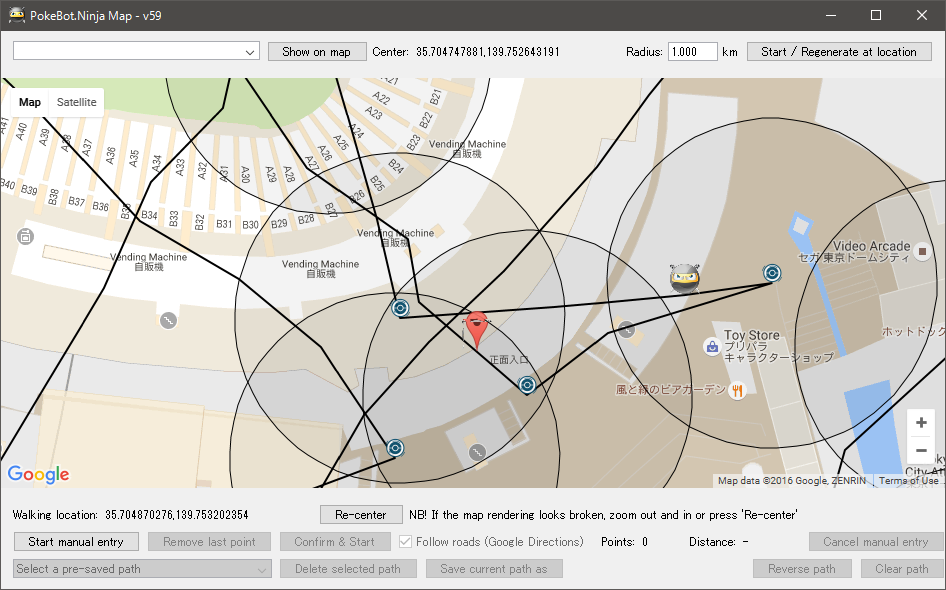Zoom out the map with minus button
Image resolution: width=946 pixels, height=590 pixels.
(921, 451)
